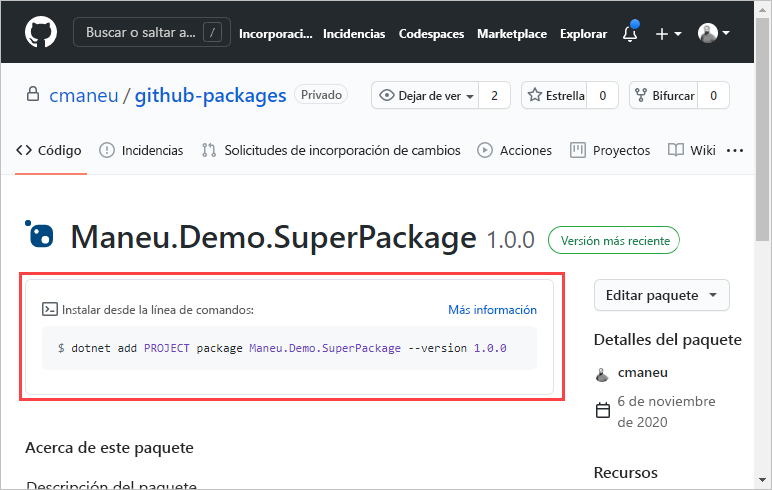Screen dimensions: 772x490
Task: Click the 'Recursos' heading
Action: (x=625, y=472)
